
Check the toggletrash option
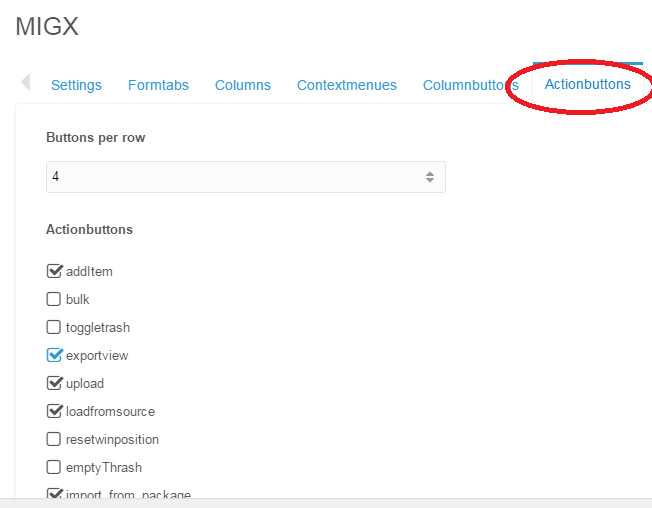(54, 327)
